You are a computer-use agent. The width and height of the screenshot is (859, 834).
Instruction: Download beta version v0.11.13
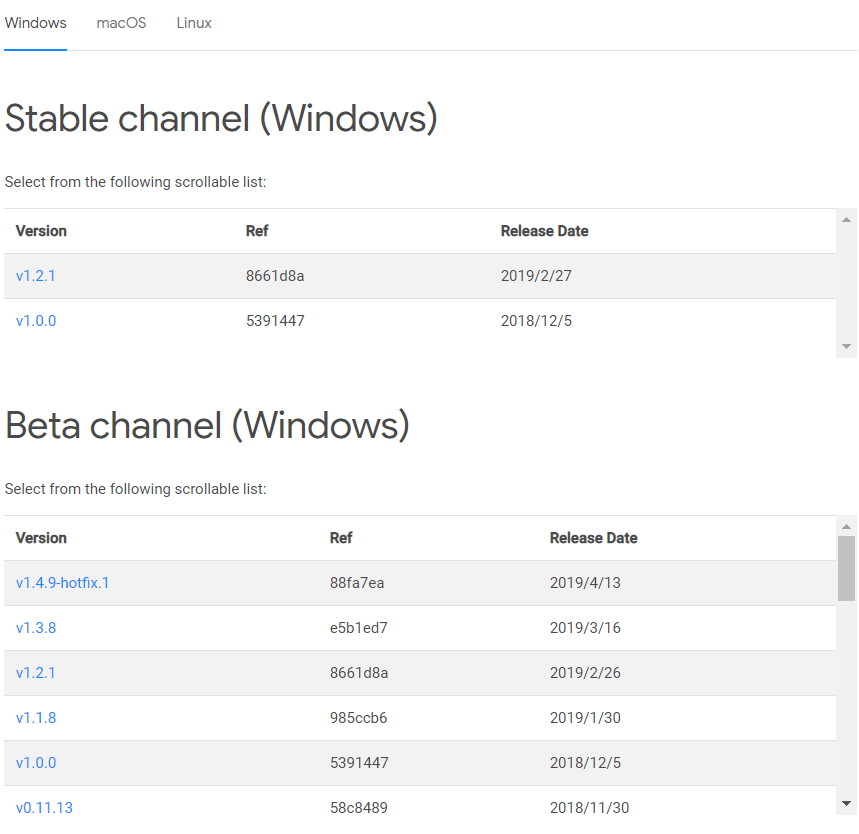pos(44,807)
